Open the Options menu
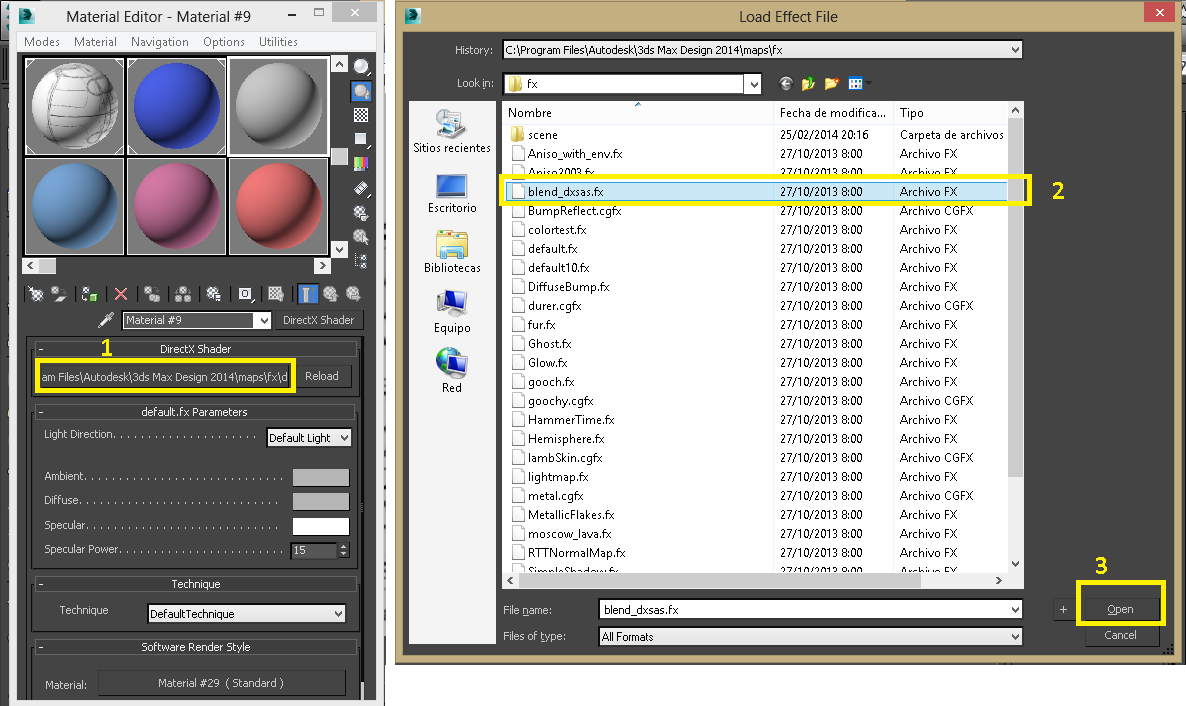 point(224,42)
